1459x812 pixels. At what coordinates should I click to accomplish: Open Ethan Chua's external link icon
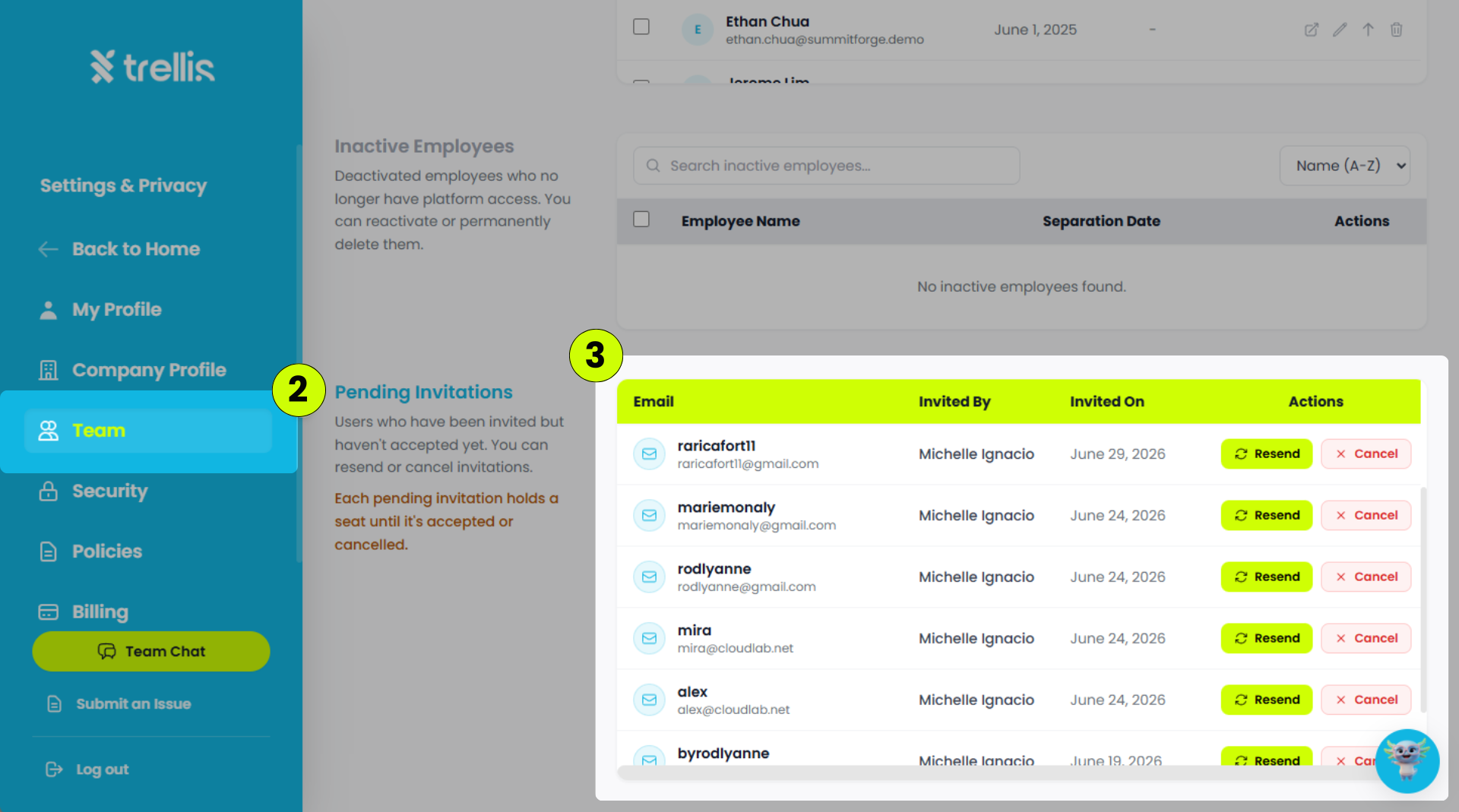click(1311, 30)
